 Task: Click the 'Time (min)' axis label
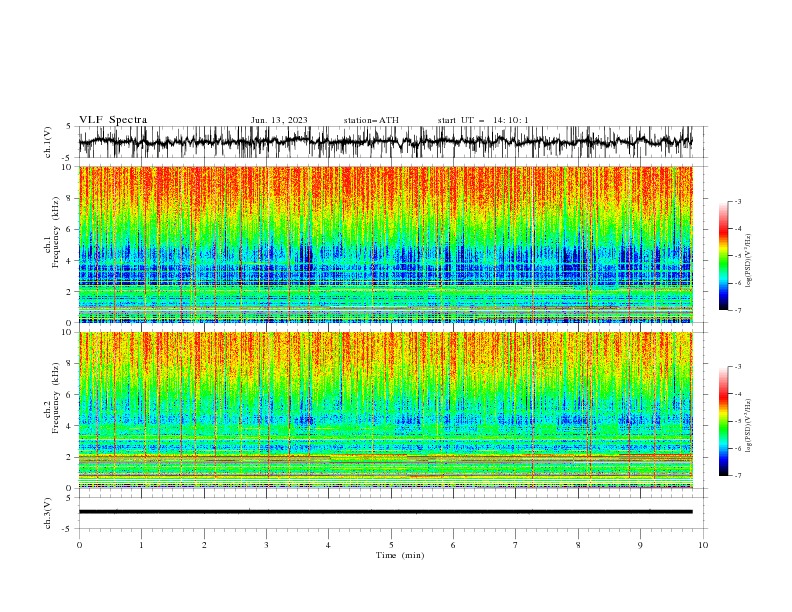click(x=400, y=555)
